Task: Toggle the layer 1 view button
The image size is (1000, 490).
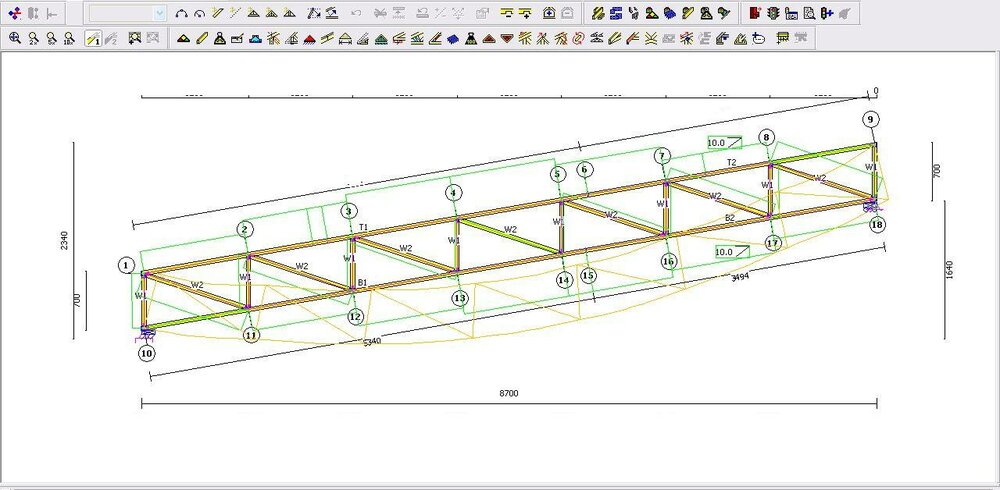Action: pyautogui.click(x=91, y=39)
